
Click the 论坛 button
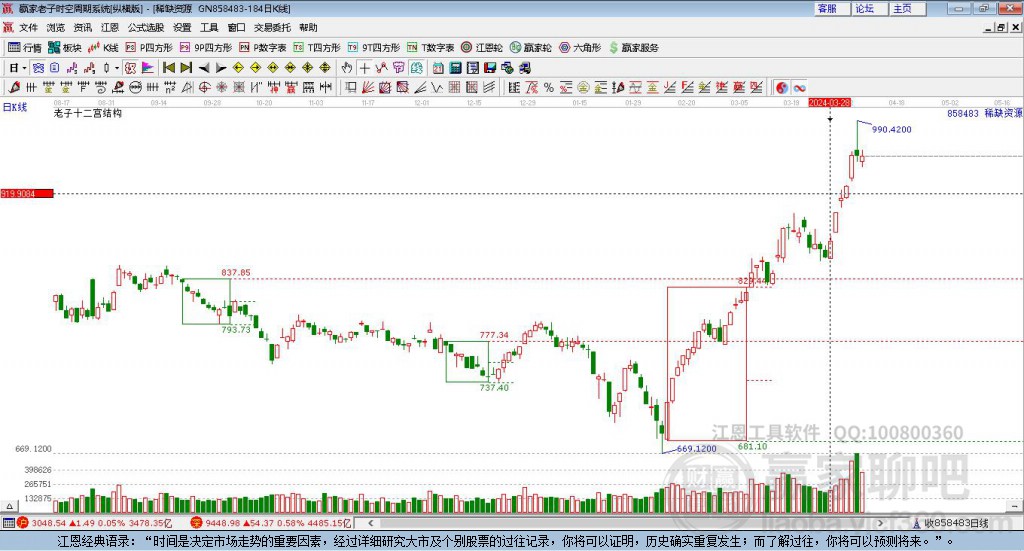point(870,8)
